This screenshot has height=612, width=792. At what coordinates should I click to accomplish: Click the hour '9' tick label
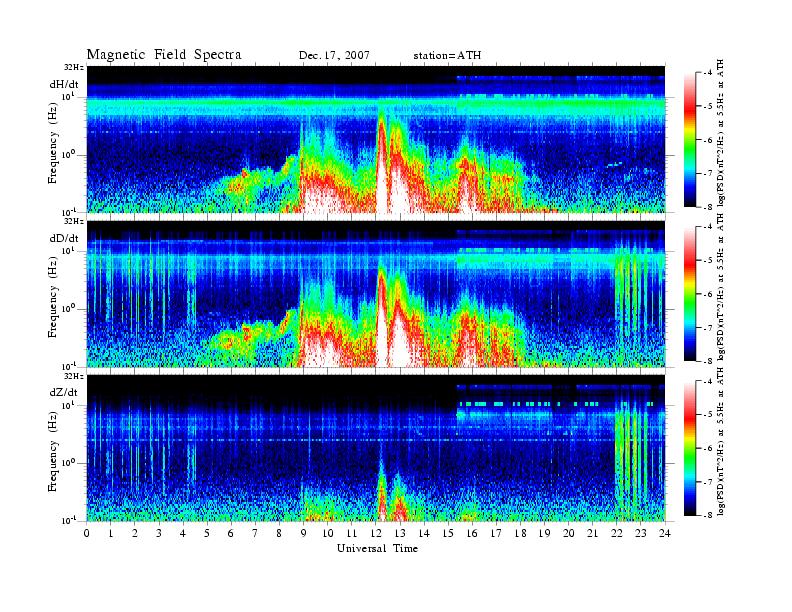point(304,533)
